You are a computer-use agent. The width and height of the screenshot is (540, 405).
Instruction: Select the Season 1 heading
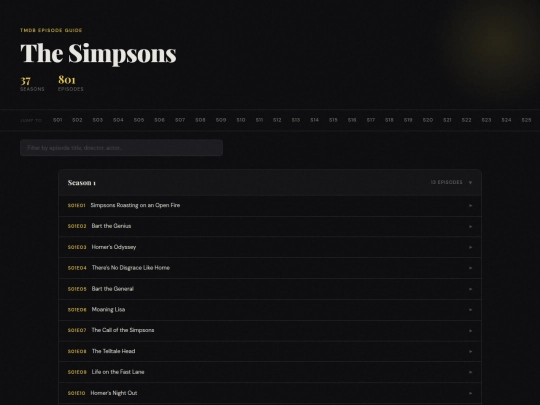[x=82, y=183]
